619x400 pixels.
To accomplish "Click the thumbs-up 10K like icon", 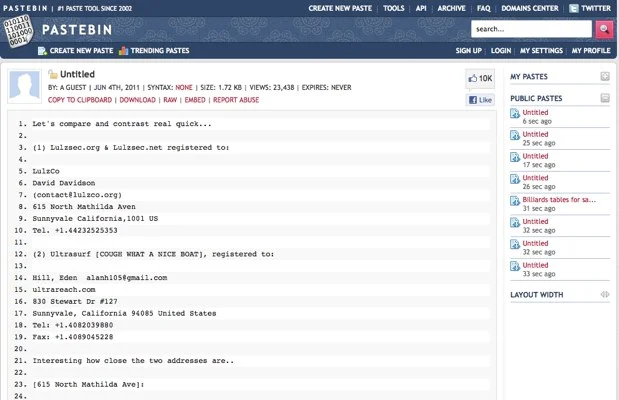I will coord(473,79).
